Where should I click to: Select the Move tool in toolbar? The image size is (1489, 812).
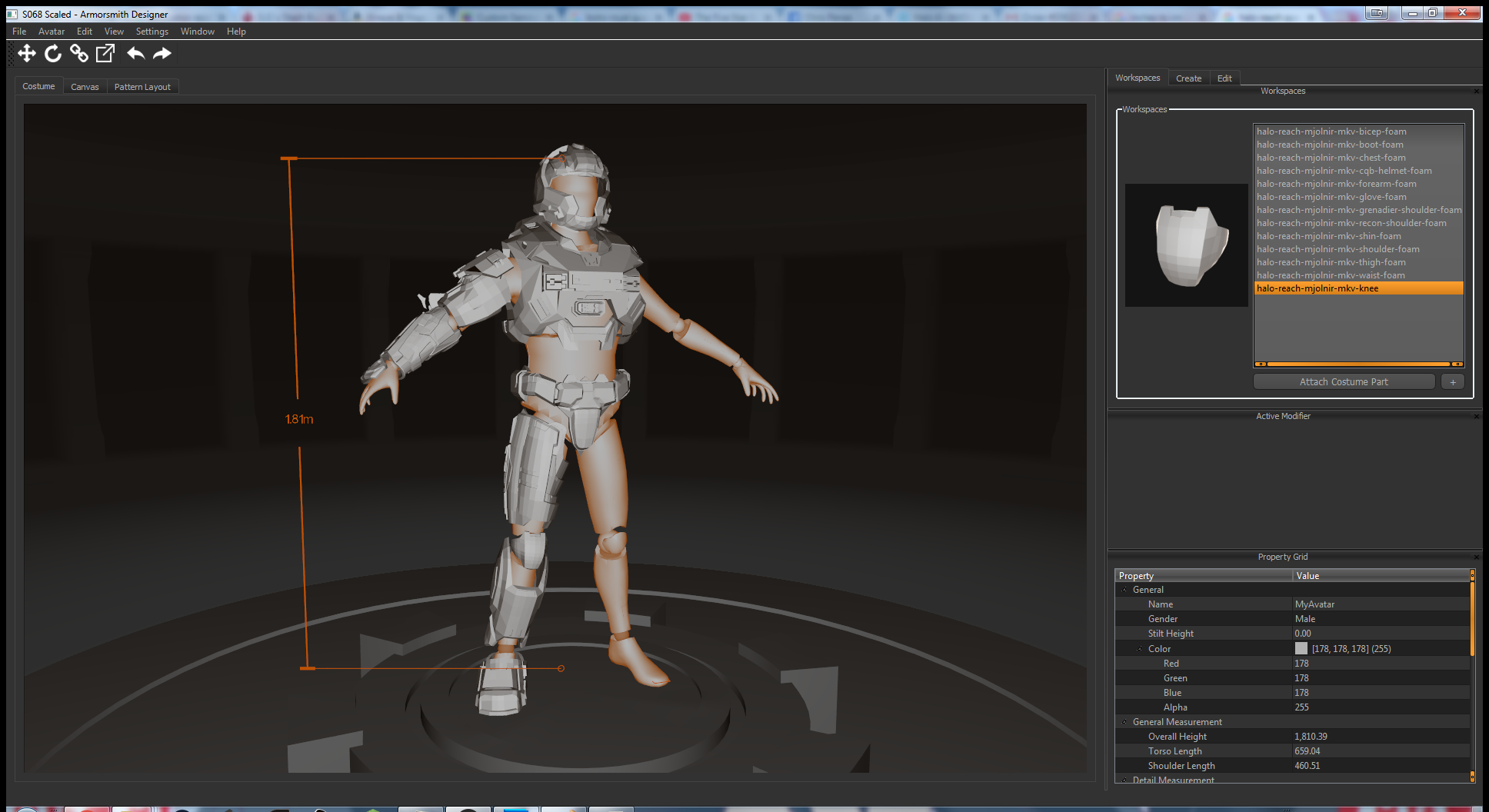pyautogui.click(x=27, y=53)
